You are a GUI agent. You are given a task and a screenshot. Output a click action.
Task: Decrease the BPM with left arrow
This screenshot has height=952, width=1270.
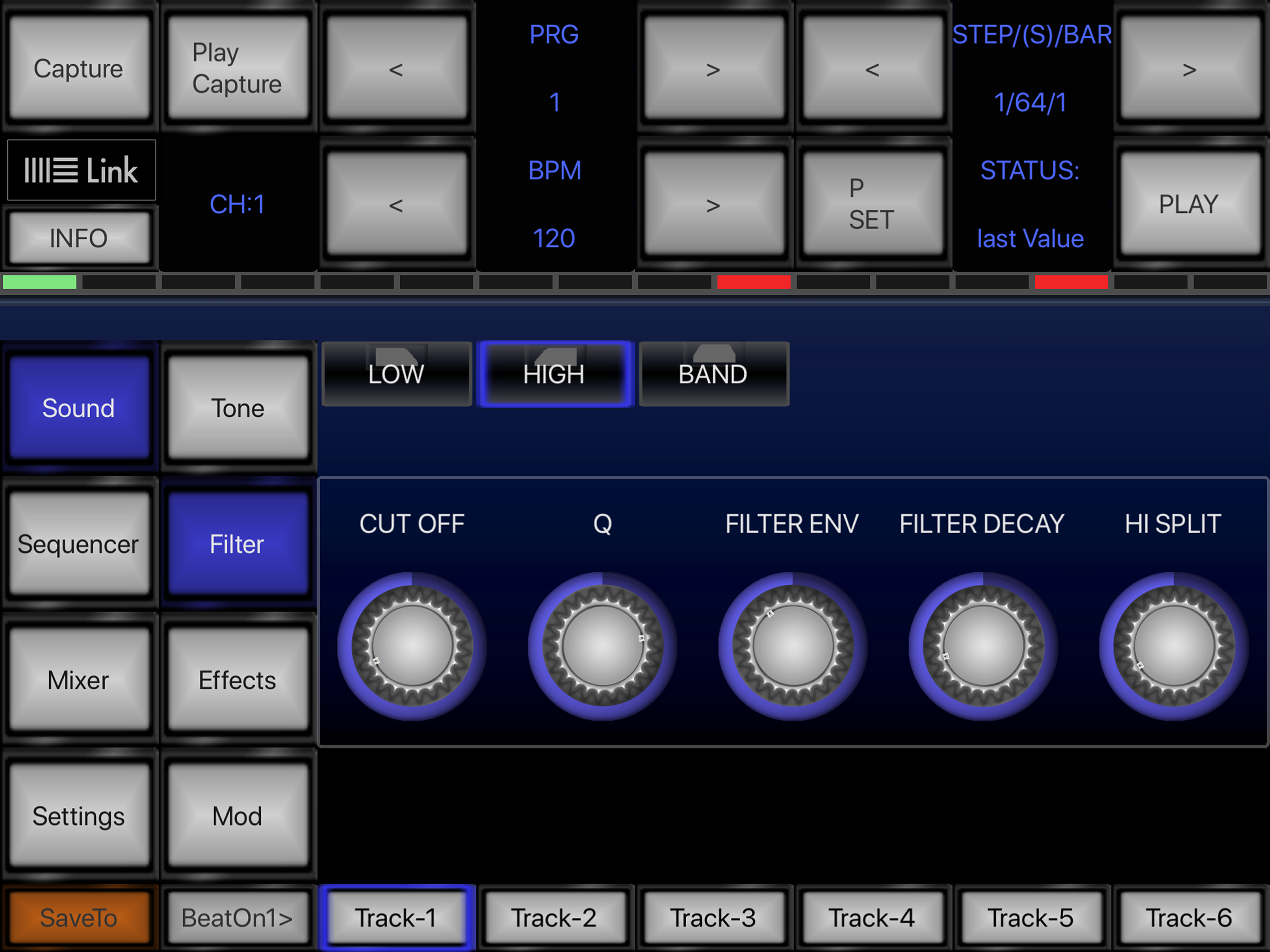[x=396, y=204]
